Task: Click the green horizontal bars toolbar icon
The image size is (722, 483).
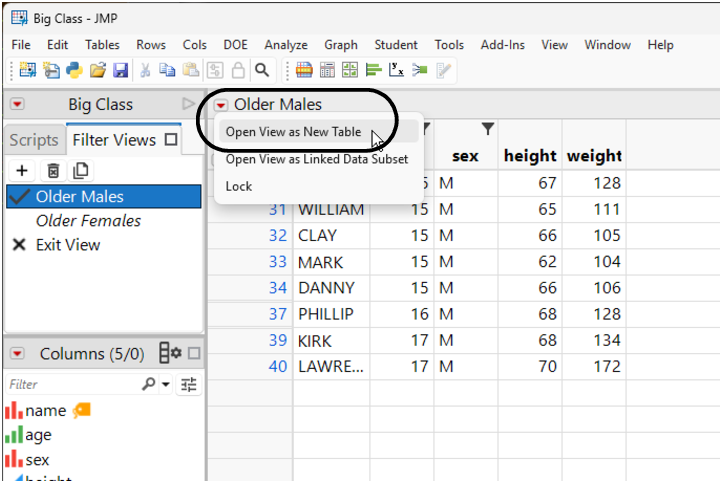Action: (373, 70)
